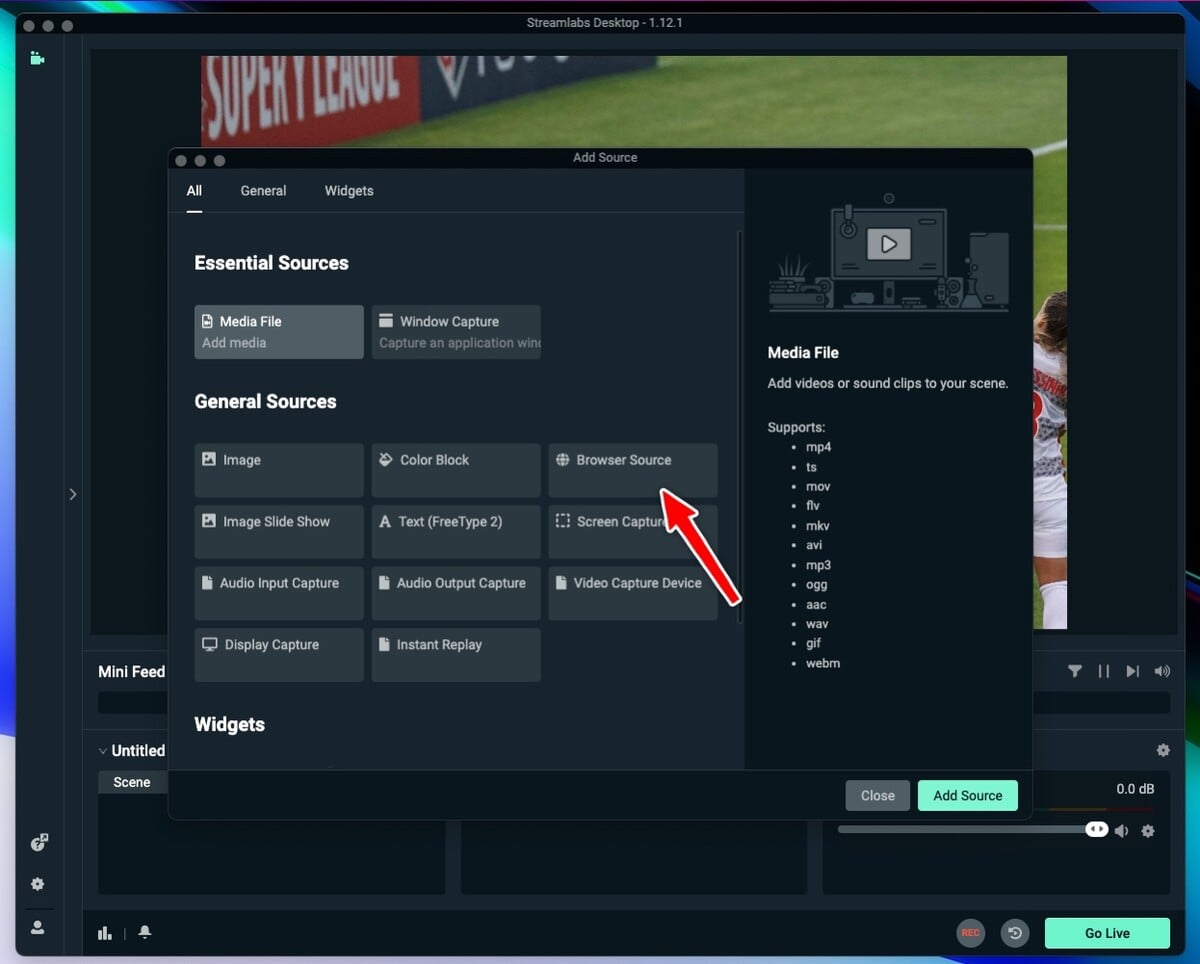
Task: Open the audio source settings gear in the mixer
Action: click(1148, 830)
